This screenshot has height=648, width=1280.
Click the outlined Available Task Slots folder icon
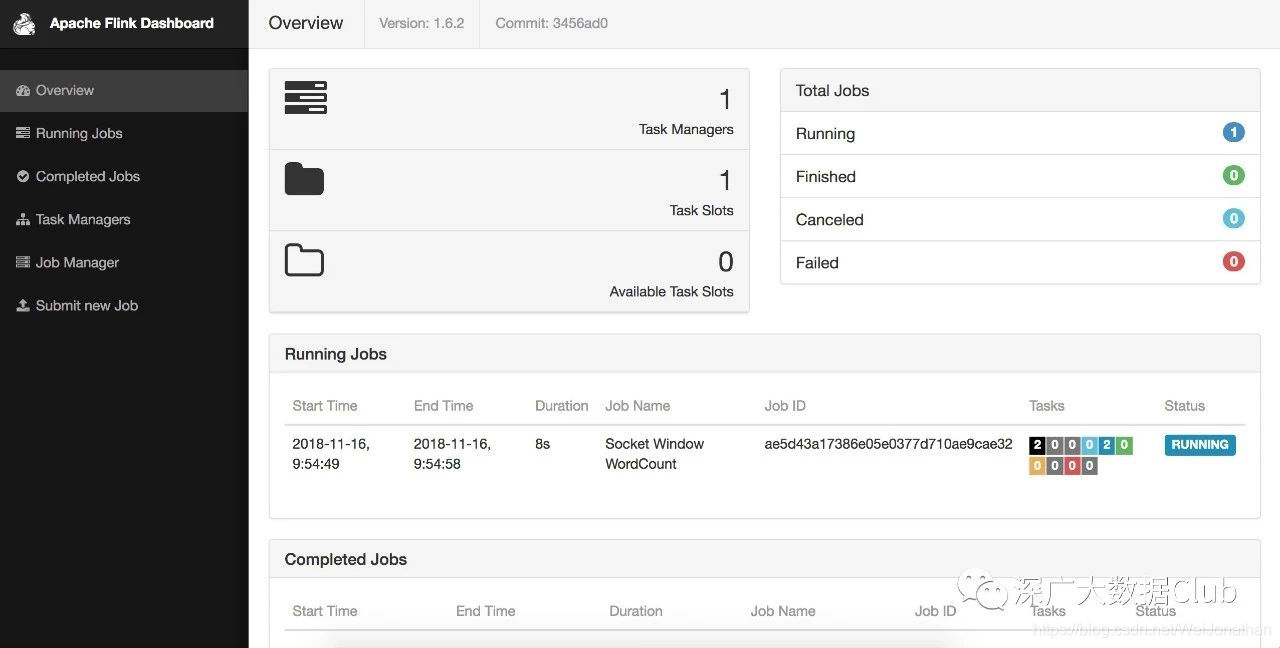[304, 260]
